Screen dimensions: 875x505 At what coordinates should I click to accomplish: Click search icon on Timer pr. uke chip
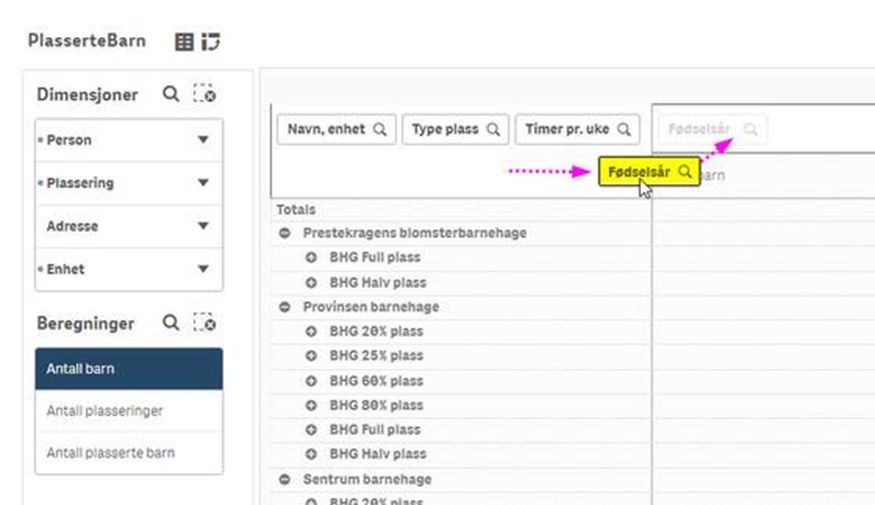(x=623, y=130)
